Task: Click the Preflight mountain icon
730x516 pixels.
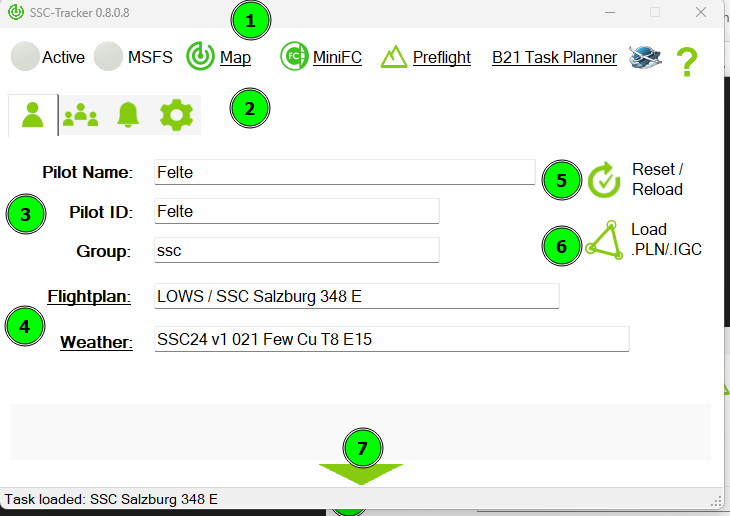Action: point(394,57)
